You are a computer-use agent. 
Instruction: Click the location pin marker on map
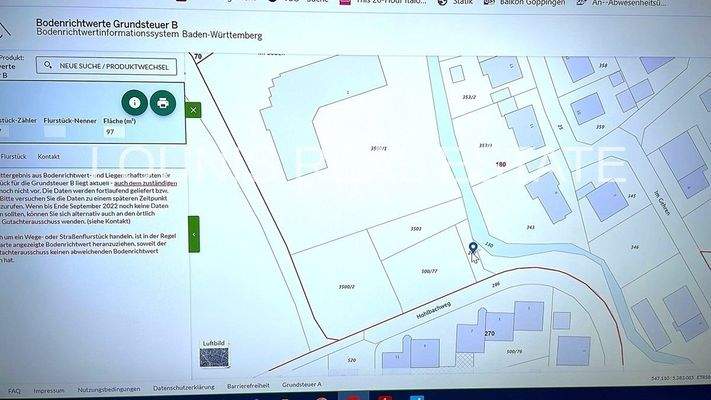473,247
